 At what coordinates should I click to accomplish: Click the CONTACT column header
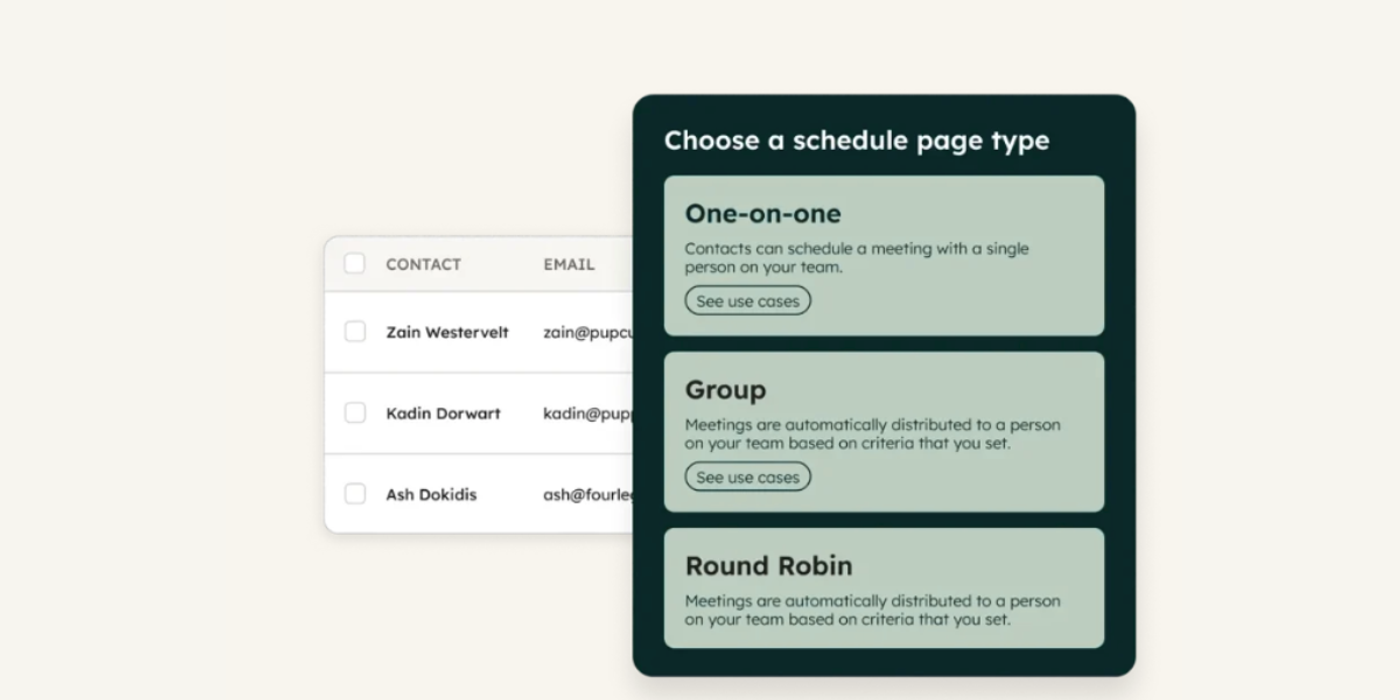(423, 264)
